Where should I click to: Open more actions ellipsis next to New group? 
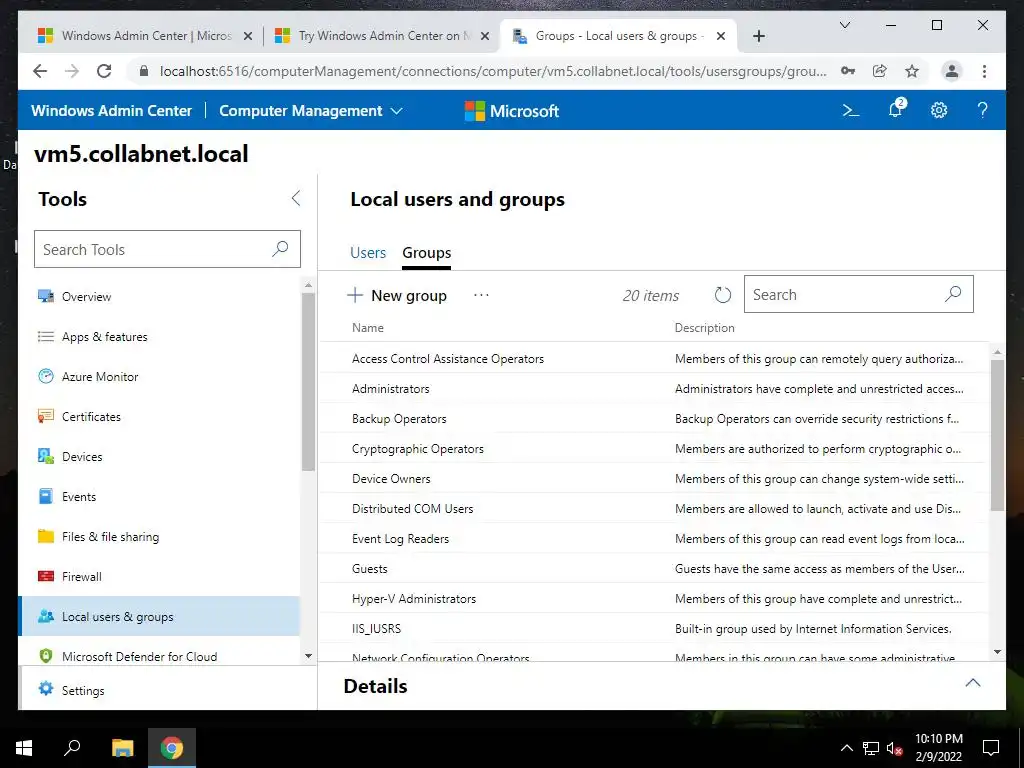[481, 295]
